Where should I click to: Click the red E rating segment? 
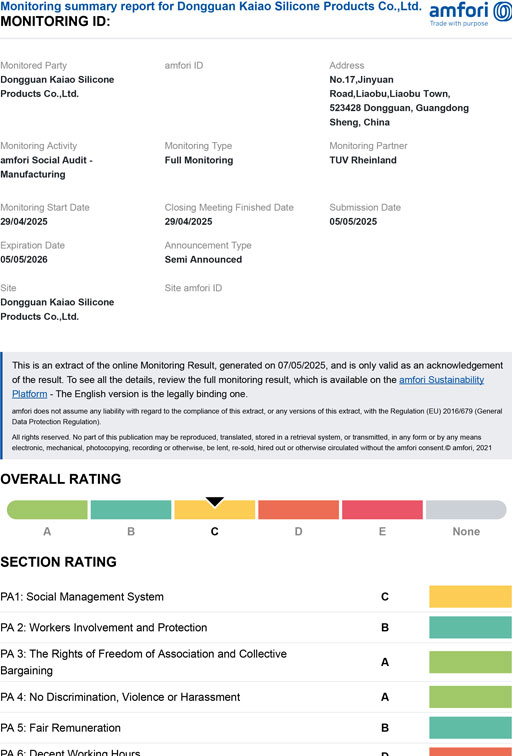tap(382, 510)
